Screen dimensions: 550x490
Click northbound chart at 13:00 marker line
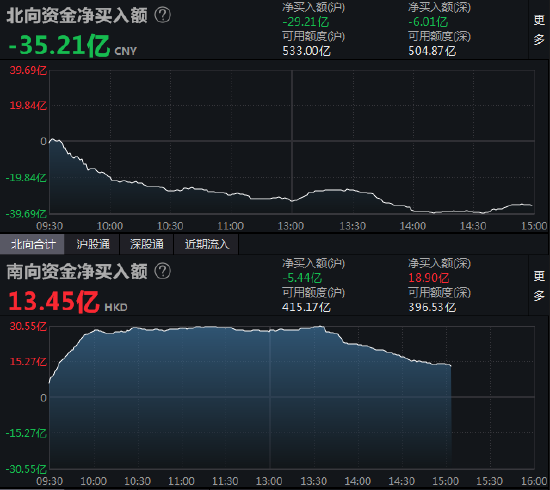[x=292, y=141]
